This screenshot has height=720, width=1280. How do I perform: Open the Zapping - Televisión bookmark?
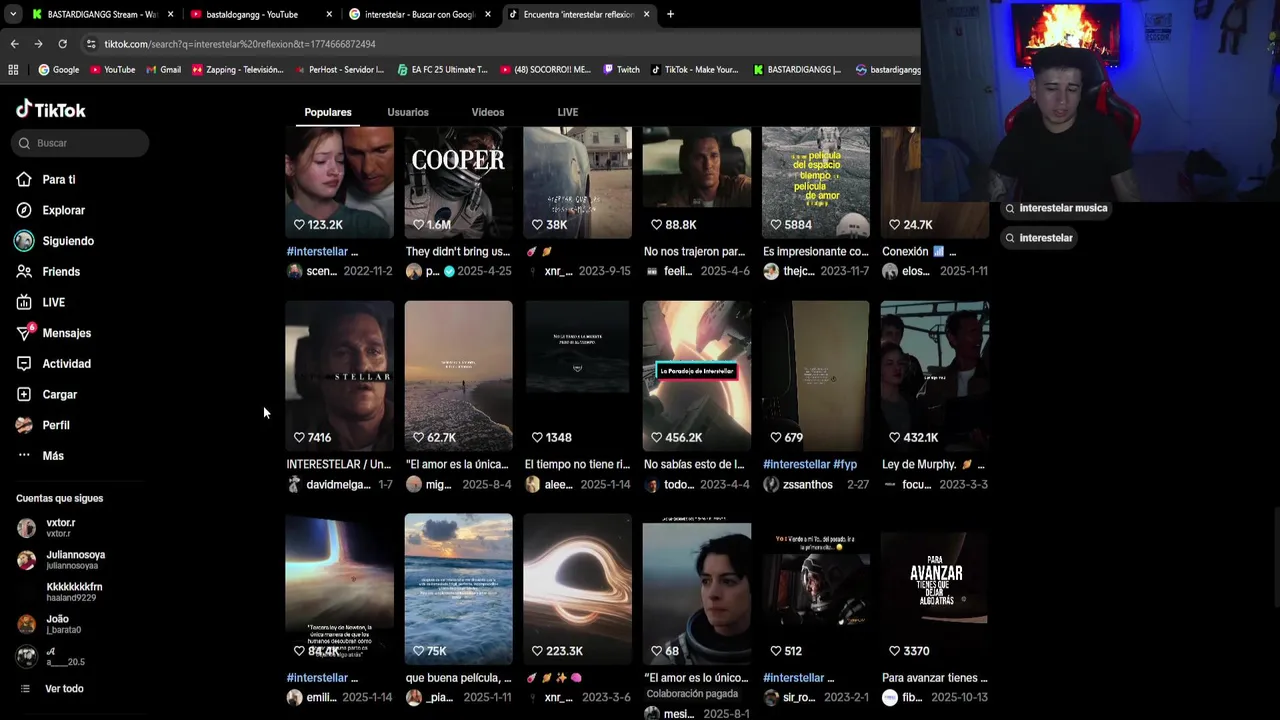(x=238, y=70)
